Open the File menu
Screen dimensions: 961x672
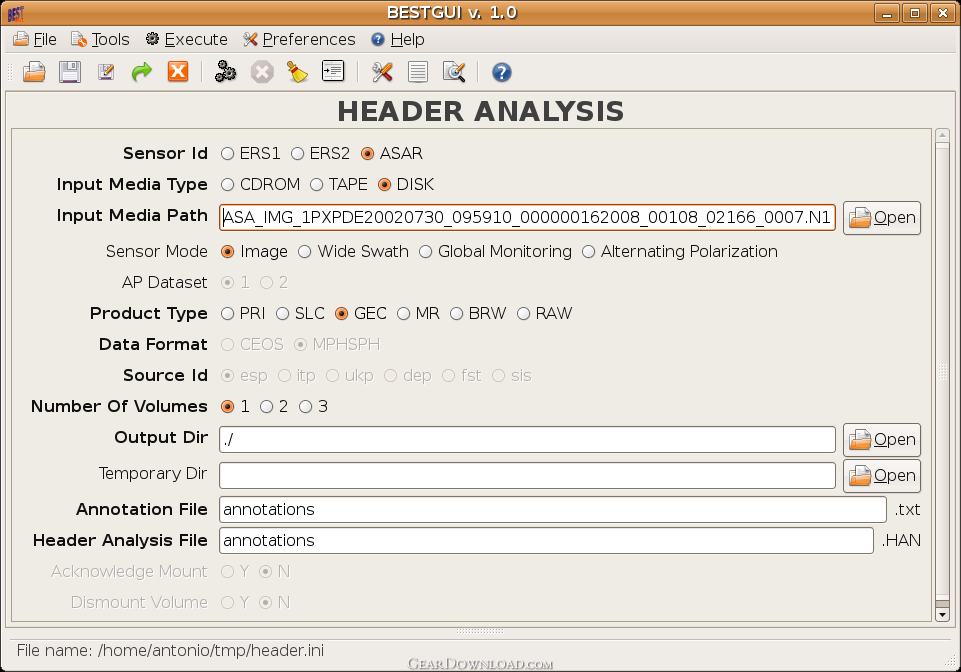click(x=35, y=39)
